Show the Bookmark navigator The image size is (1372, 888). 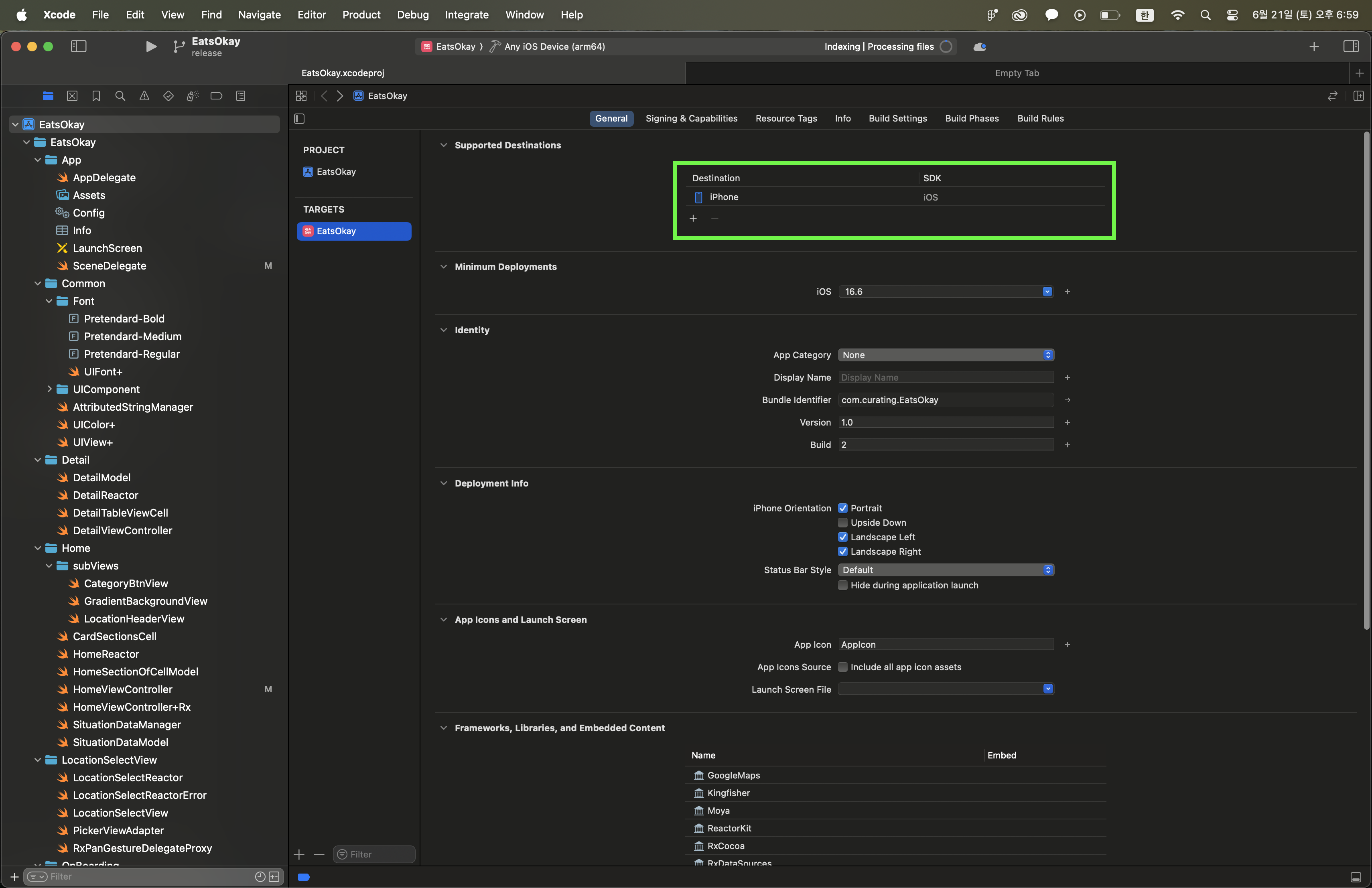[96, 96]
